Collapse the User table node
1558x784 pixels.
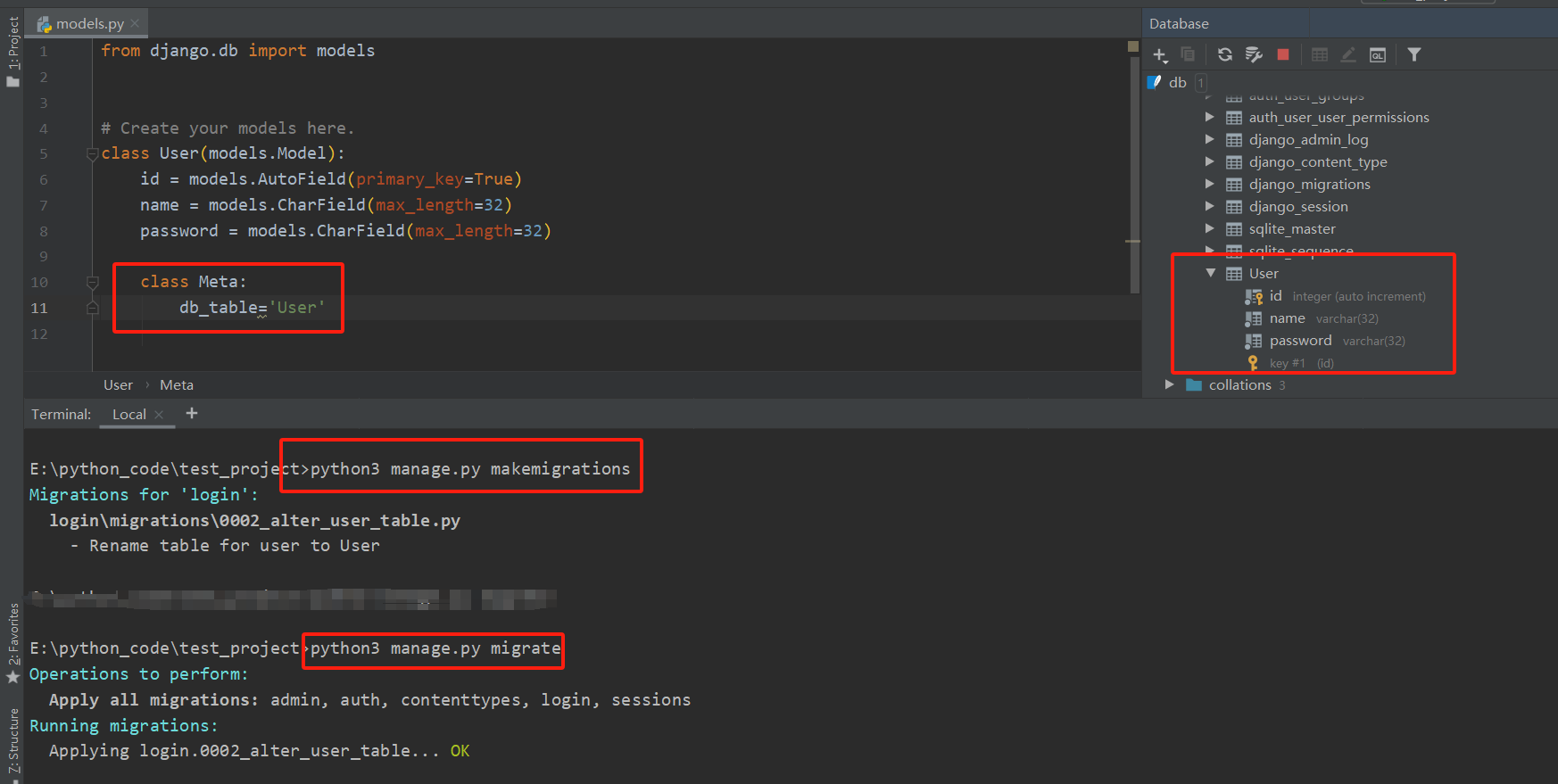coord(1210,273)
